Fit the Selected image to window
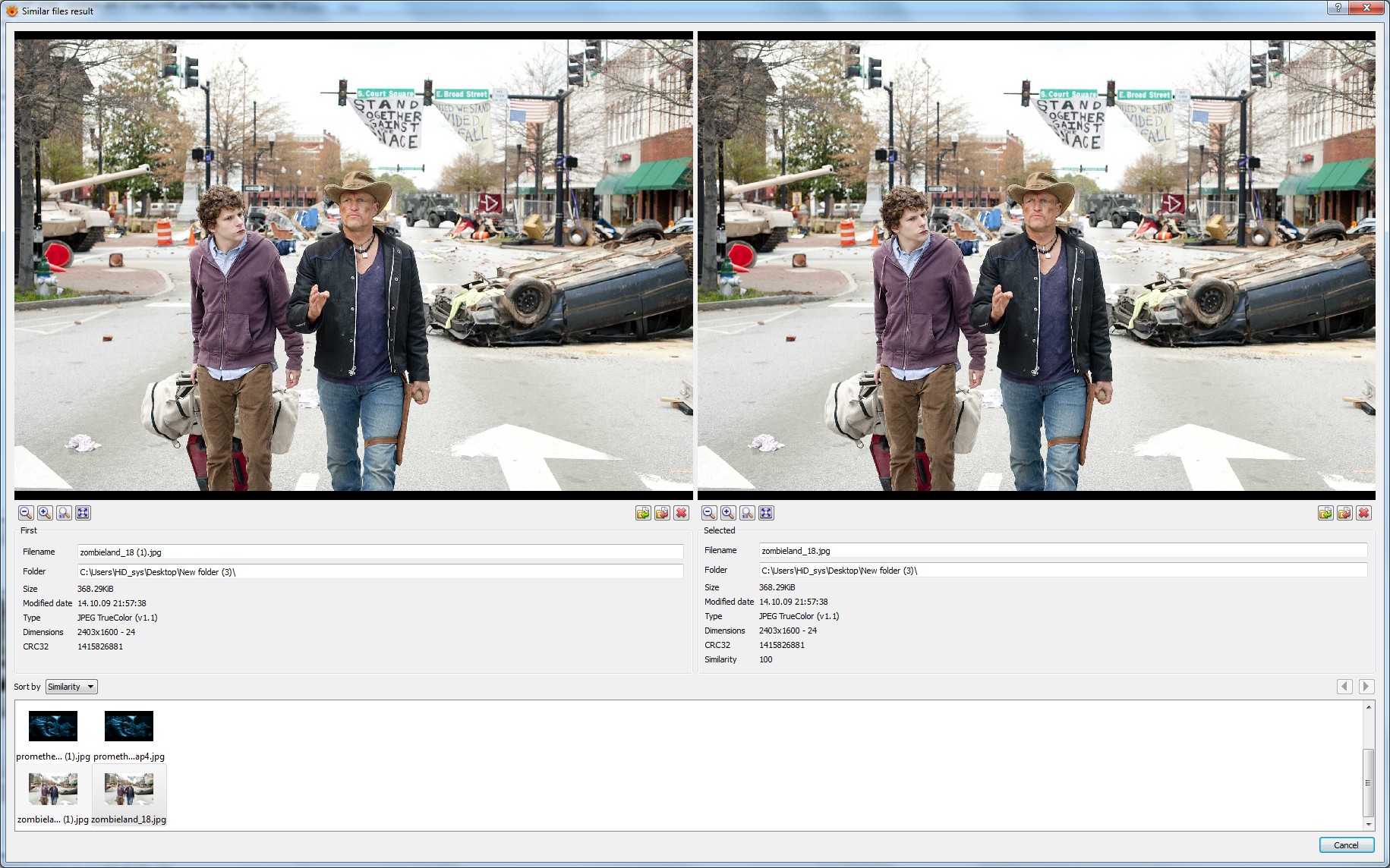 766,513
